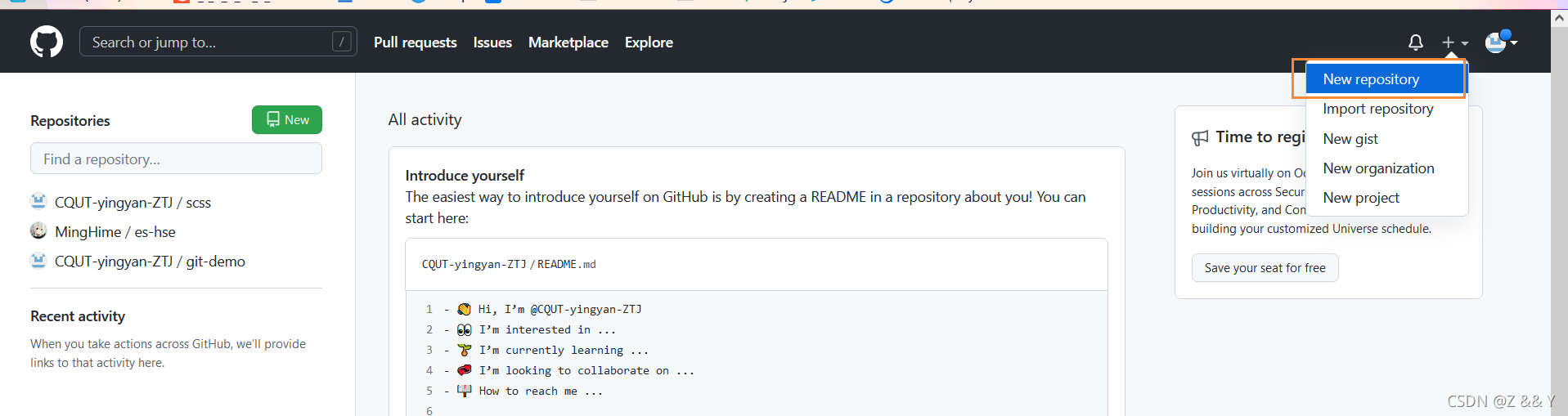This screenshot has width=1568, height=416.
Task: Focus the Find a repository field
Action: click(176, 159)
